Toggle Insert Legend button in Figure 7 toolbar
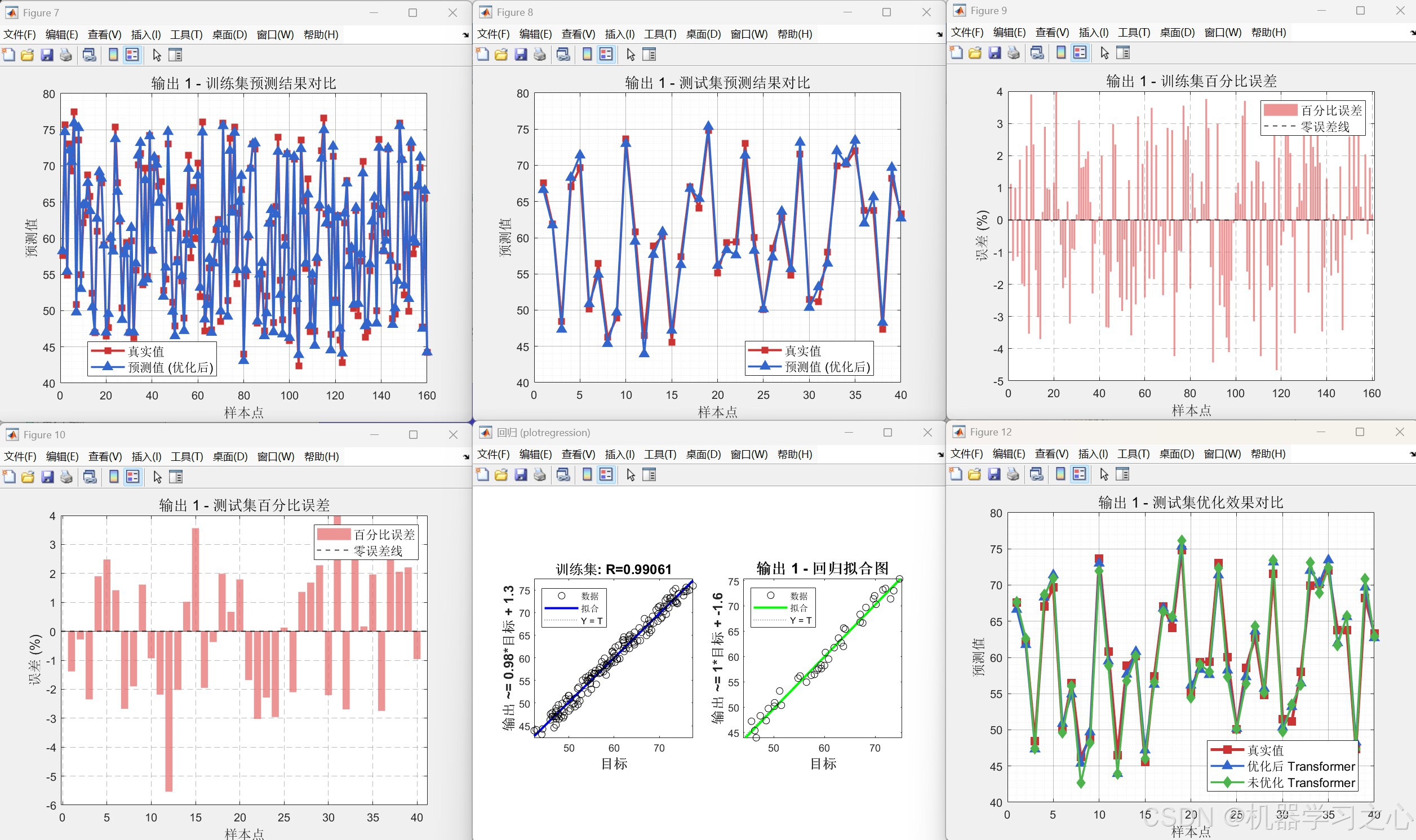 click(132, 55)
